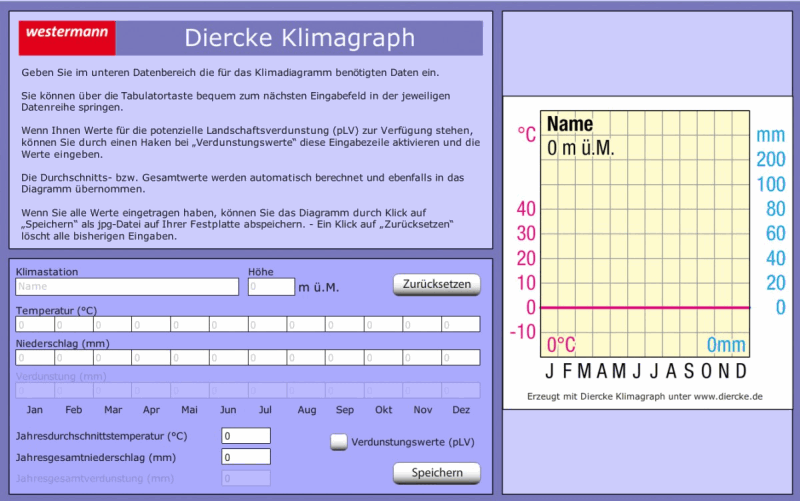
Task: Focus the June Niederschlag field
Action: point(229,358)
